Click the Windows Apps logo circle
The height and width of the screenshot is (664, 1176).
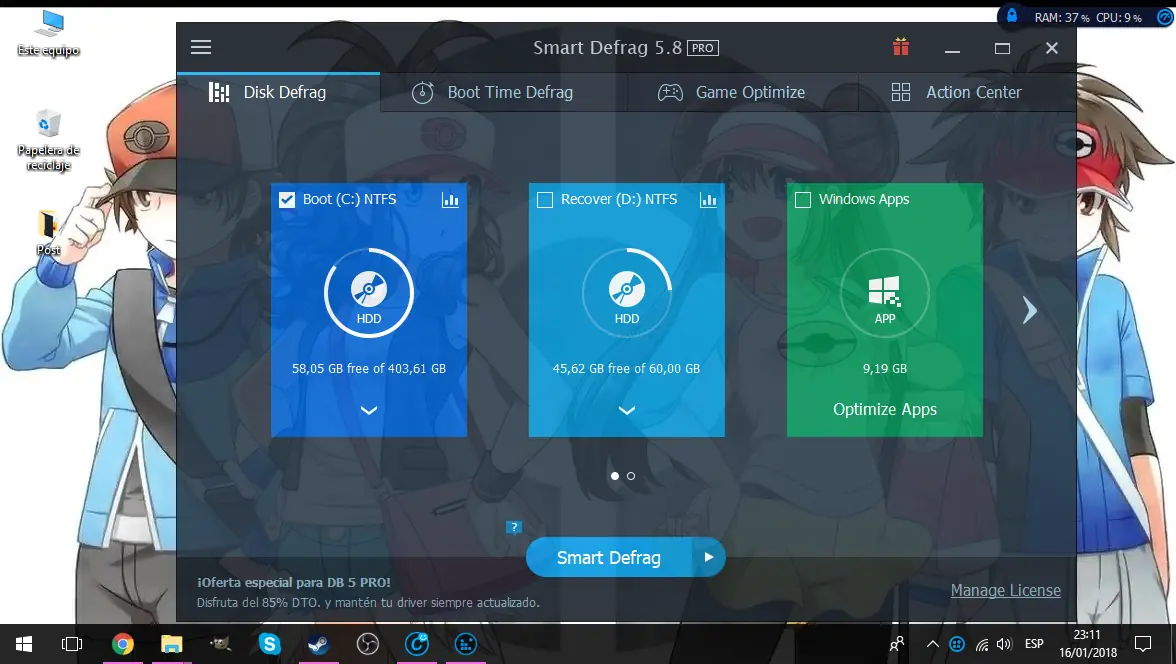(884, 294)
